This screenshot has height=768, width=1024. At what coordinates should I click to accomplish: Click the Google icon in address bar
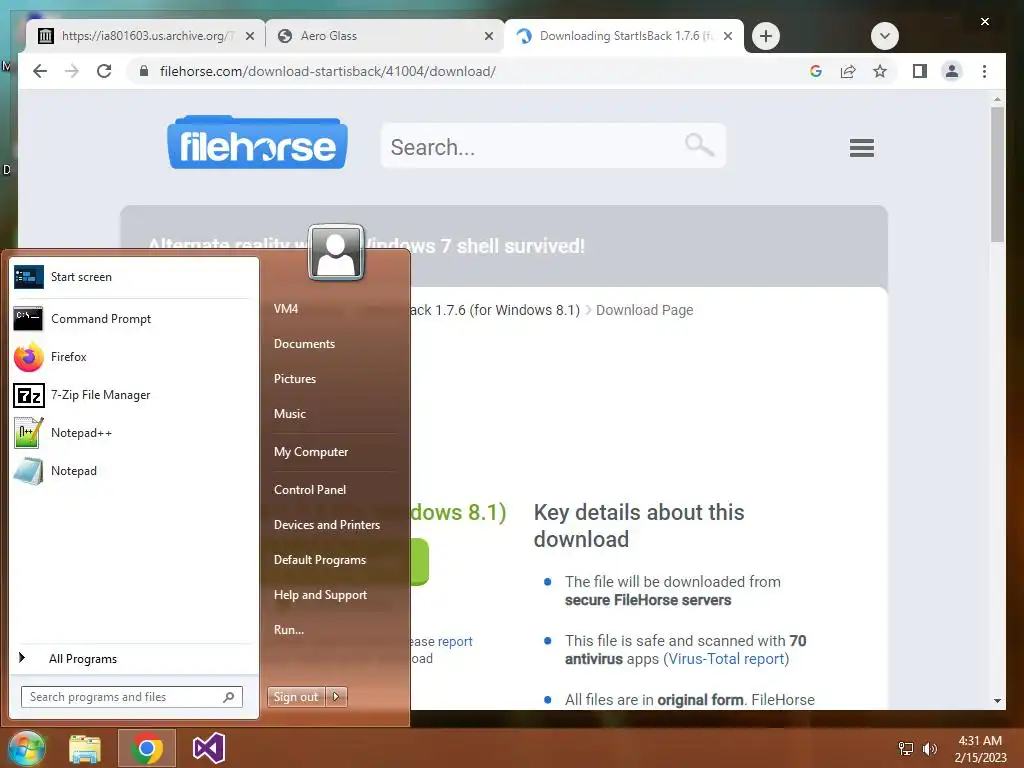click(816, 71)
